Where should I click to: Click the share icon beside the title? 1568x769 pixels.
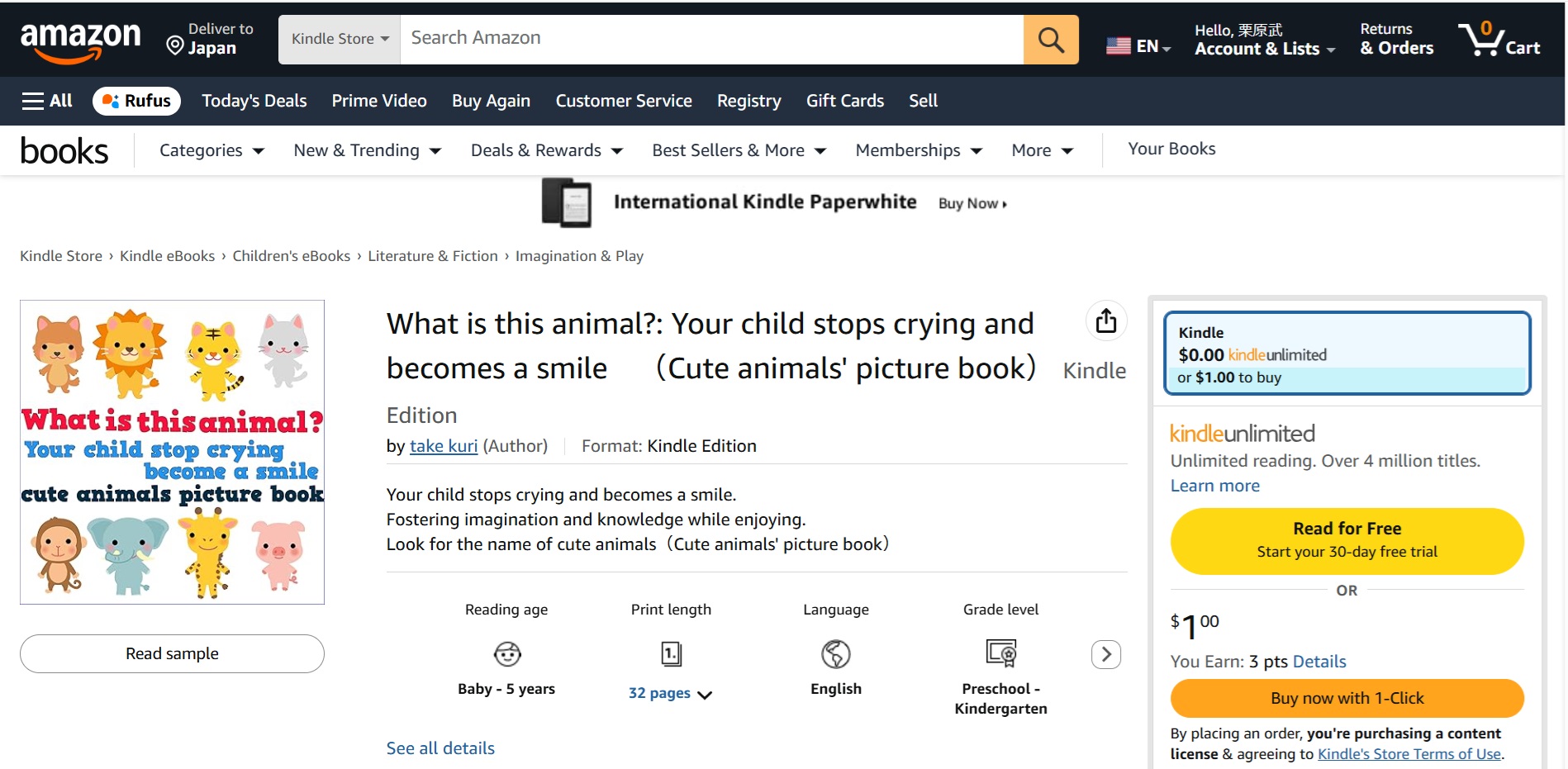tap(1105, 320)
